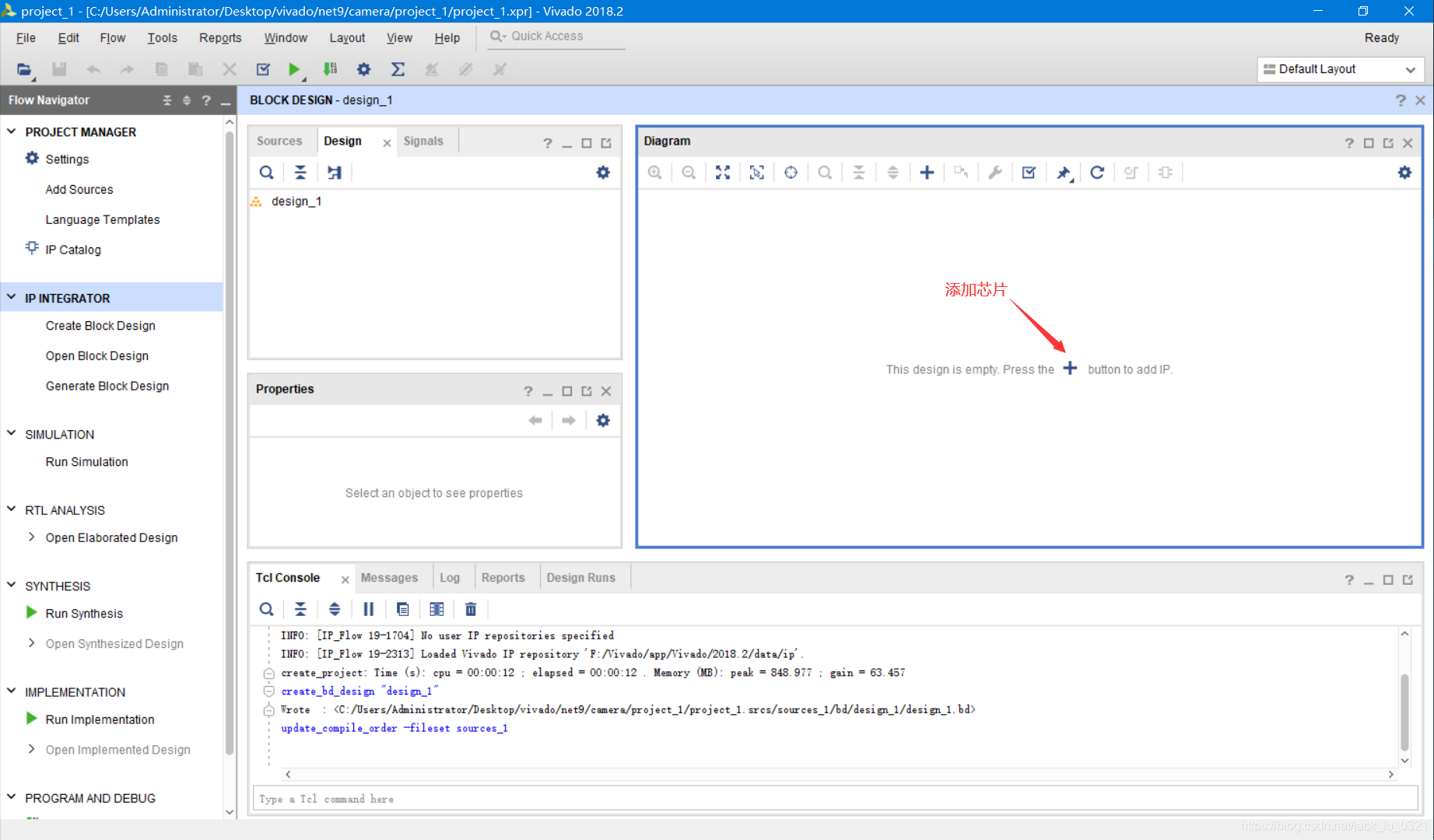Click the blue plus in empty diagram message
The height and width of the screenshot is (840, 1434).
(x=1071, y=368)
